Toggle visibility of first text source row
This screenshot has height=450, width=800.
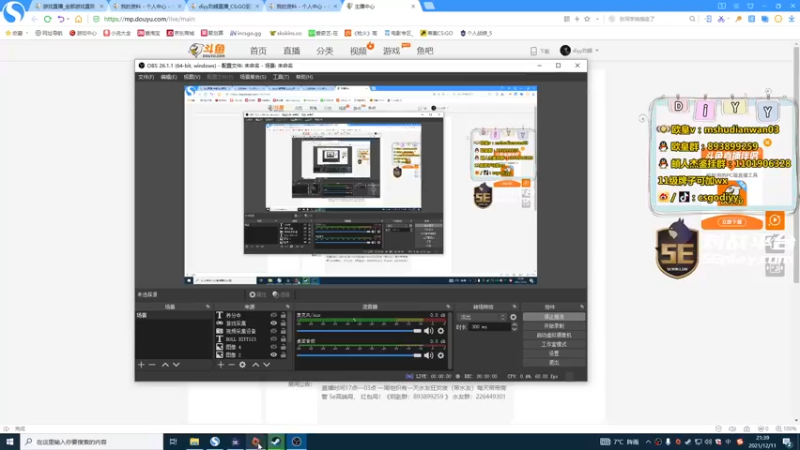273,315
